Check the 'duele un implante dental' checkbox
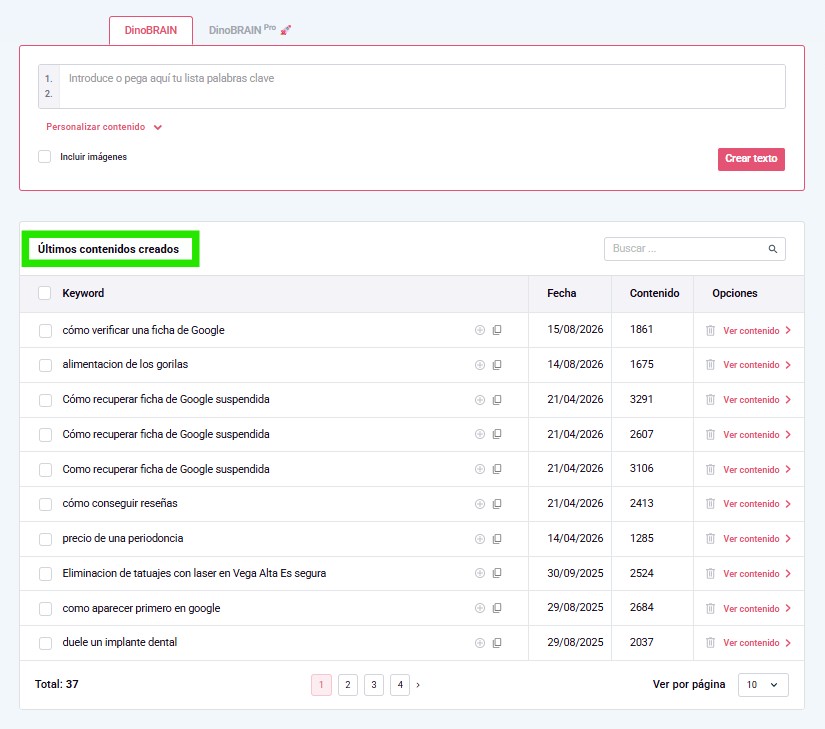The image size is (825, 729). (46, 643)
